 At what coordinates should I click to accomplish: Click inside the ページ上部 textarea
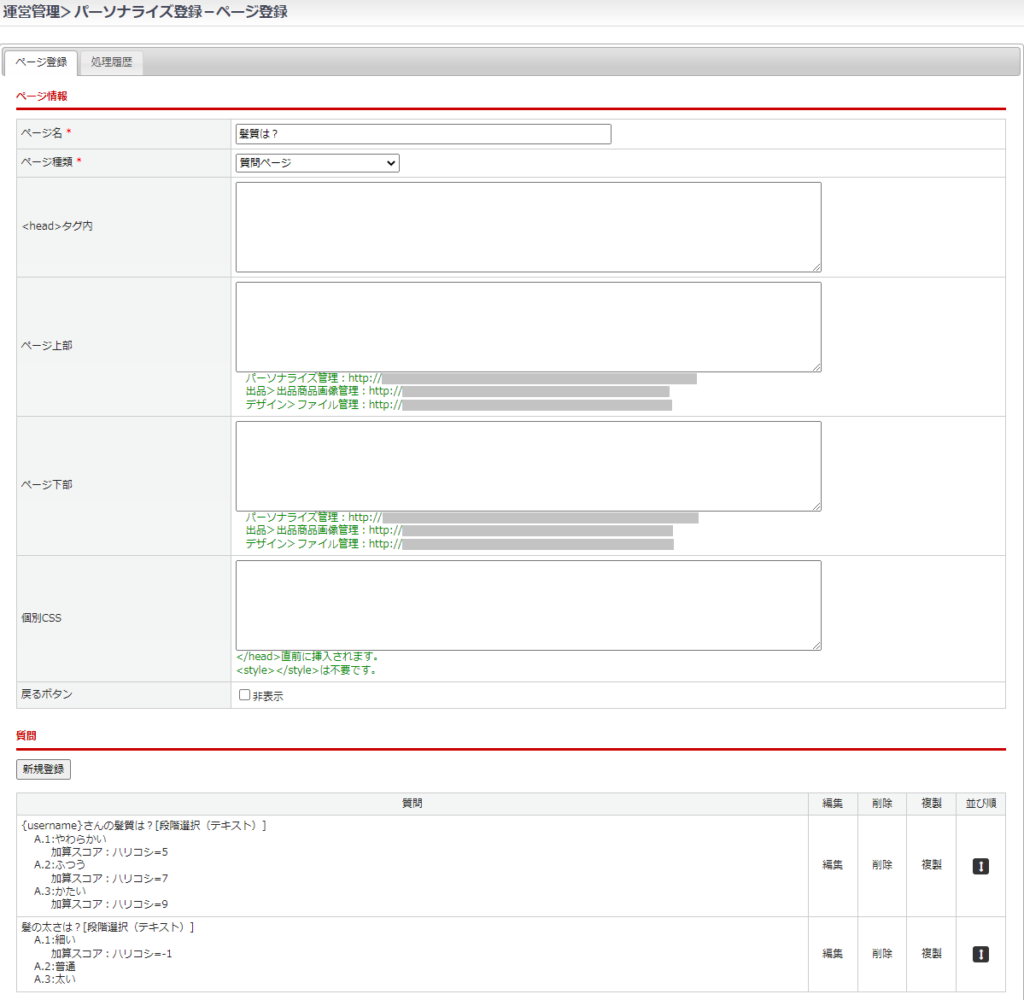pyautogui.click(x=528, y=327)
